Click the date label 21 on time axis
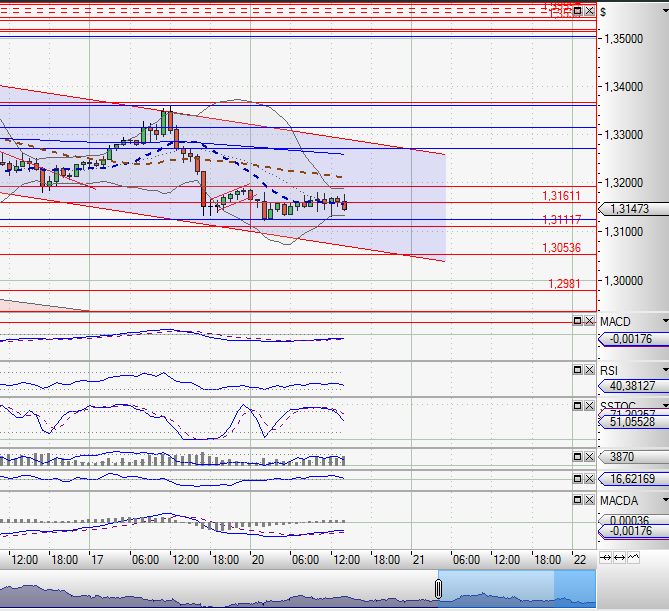 [419, 559]
